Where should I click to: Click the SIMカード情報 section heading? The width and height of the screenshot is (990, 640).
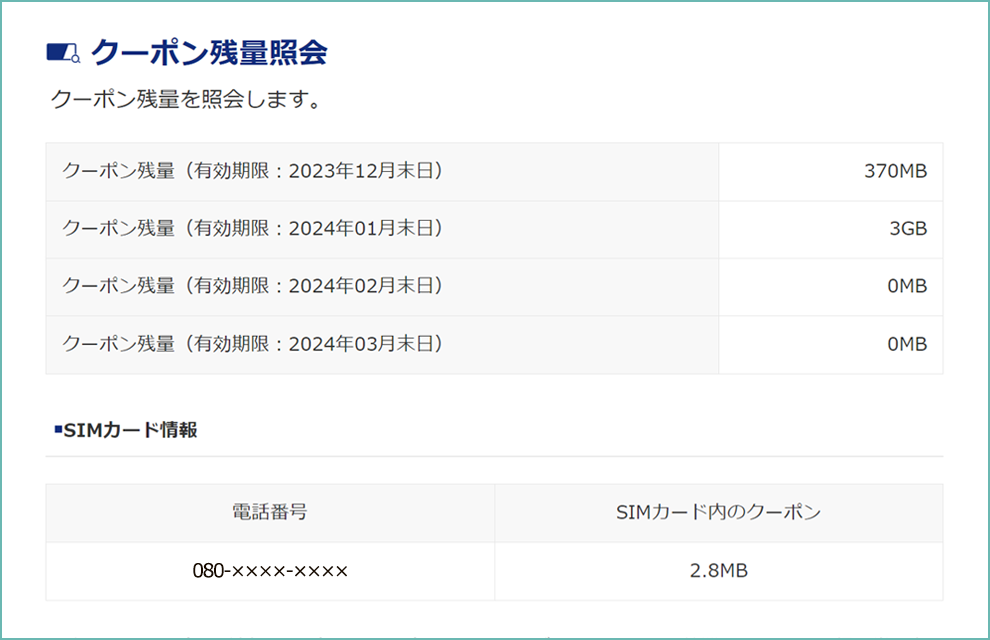[126, 430]
